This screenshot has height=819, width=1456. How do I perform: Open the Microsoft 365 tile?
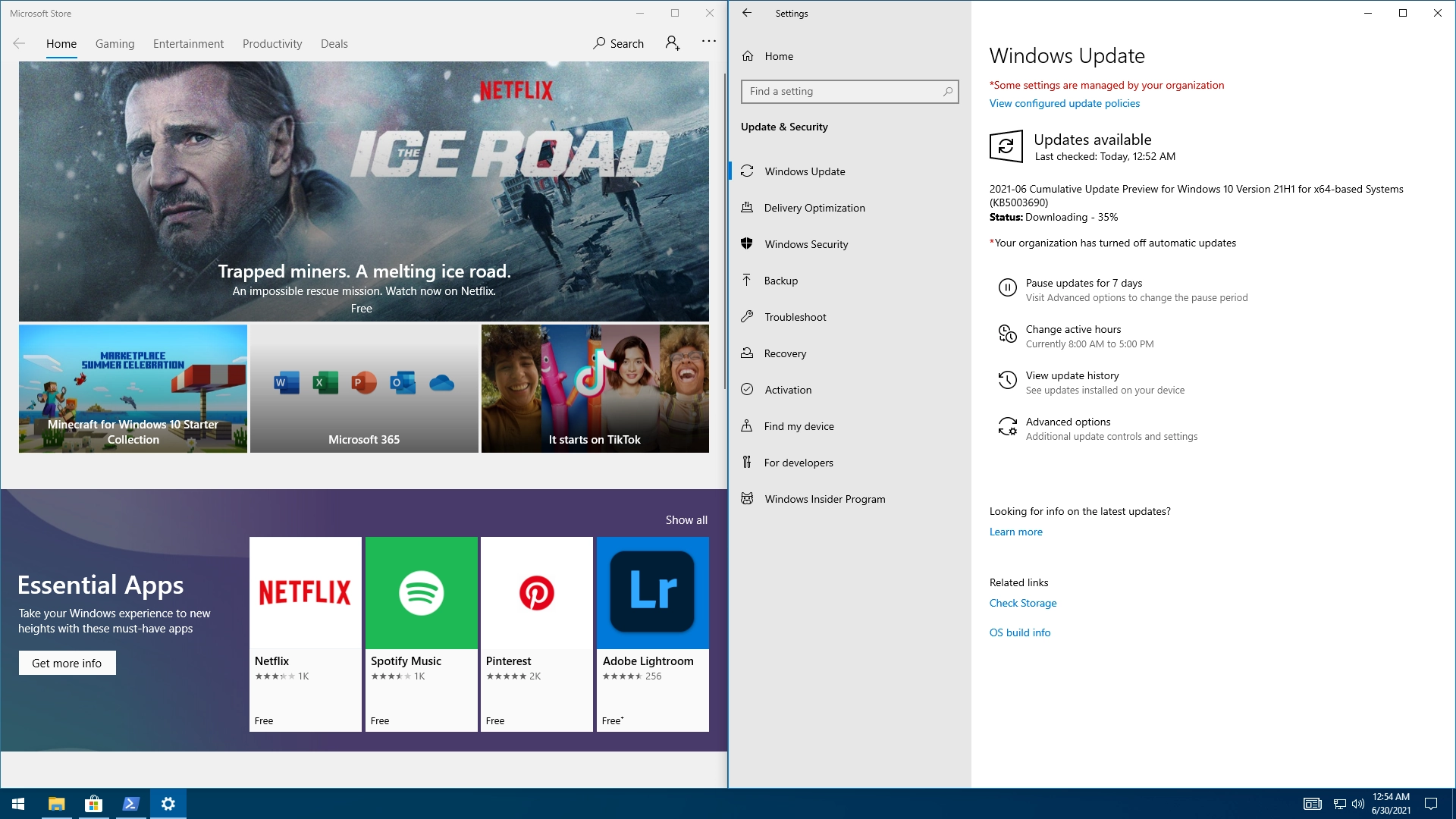click(364, 389)
